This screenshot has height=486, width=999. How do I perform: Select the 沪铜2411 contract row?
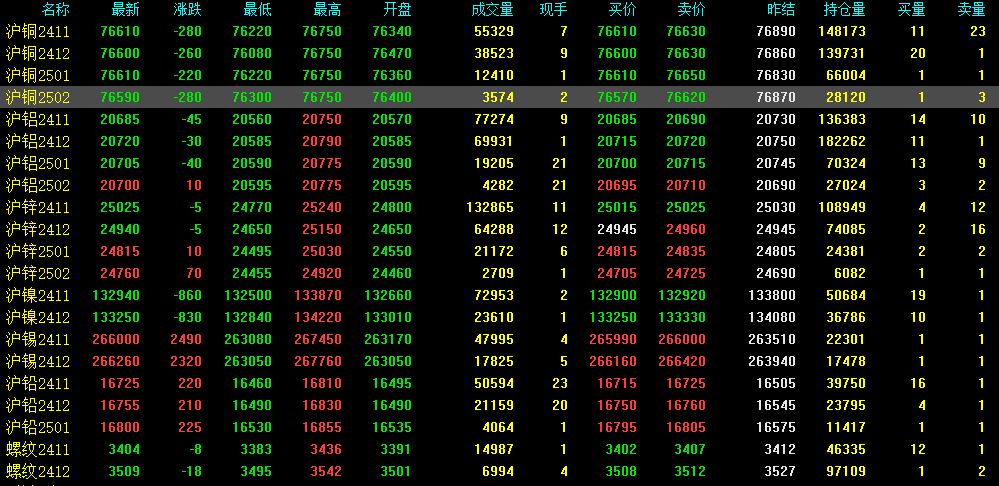500,31
